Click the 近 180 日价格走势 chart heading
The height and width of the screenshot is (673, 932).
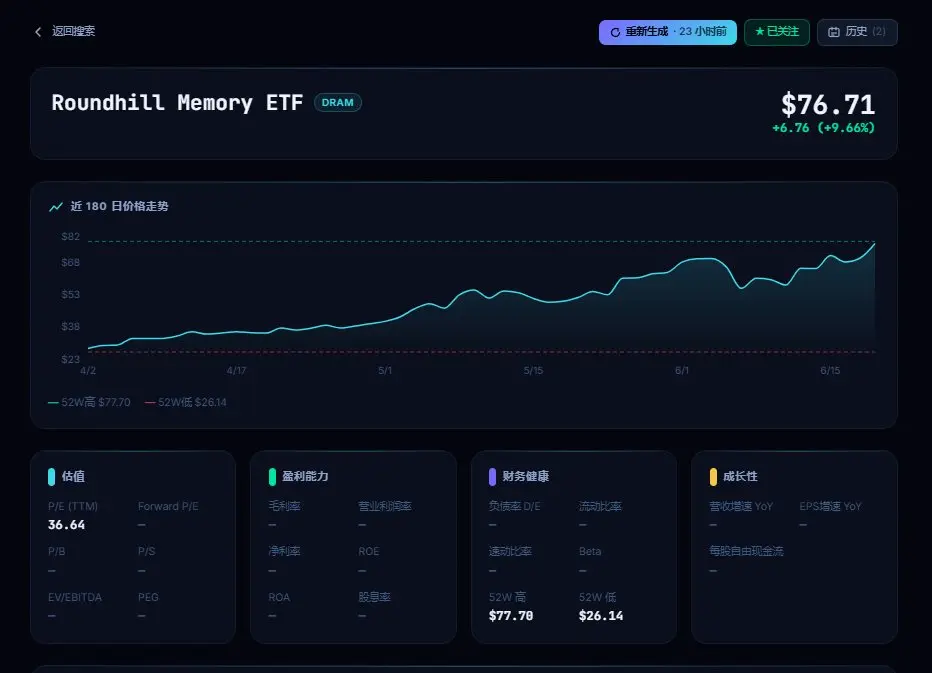[x=119, y=206]
